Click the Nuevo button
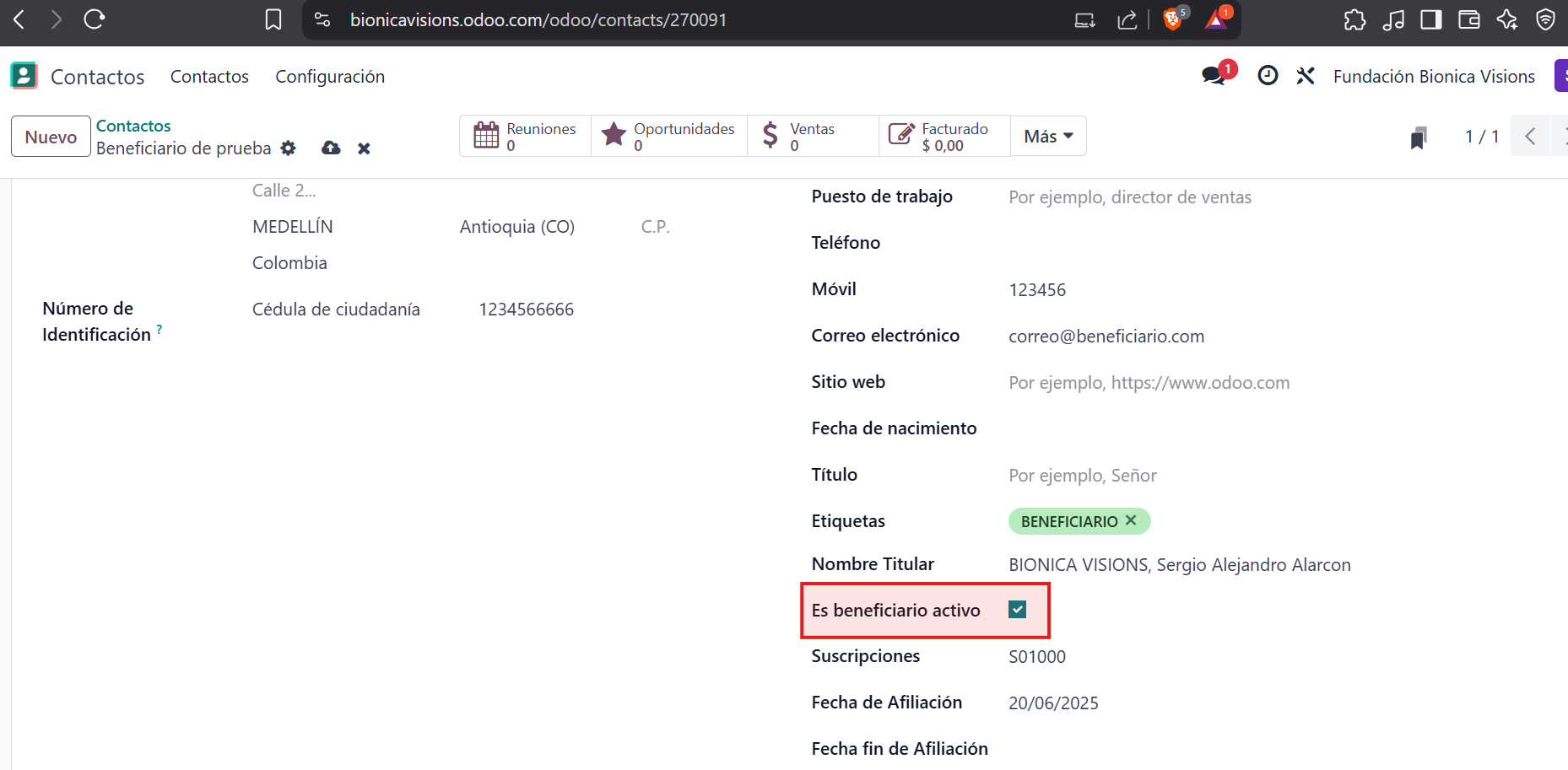This screenshot has height=770, width=1568. click(x=51, y=137)
